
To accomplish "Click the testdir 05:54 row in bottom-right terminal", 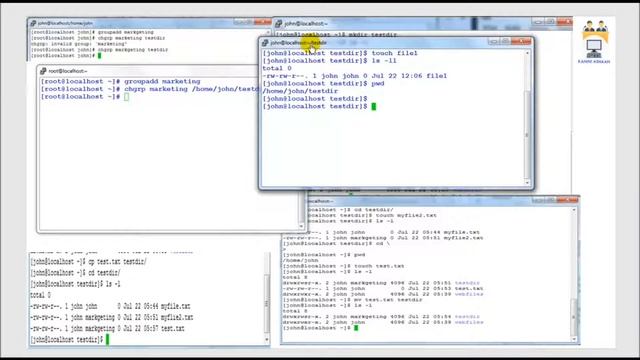I will coord(381,317).
